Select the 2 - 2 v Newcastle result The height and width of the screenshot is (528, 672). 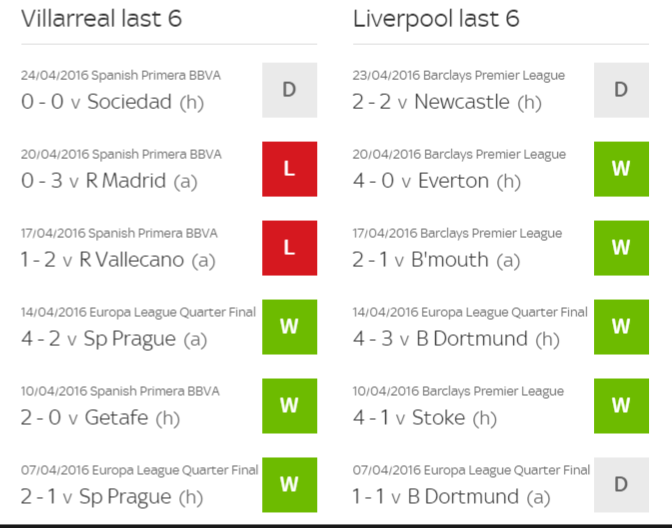pos(447,102)
